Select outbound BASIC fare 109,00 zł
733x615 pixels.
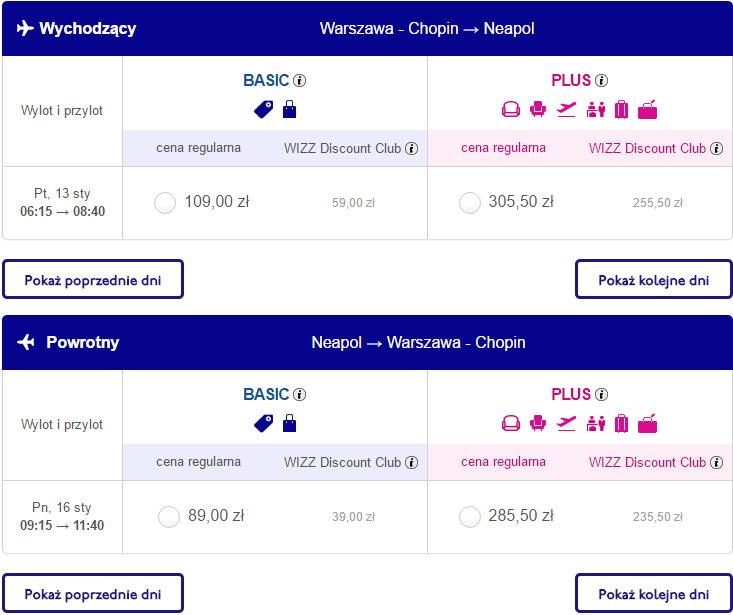[x=165, y=203]
